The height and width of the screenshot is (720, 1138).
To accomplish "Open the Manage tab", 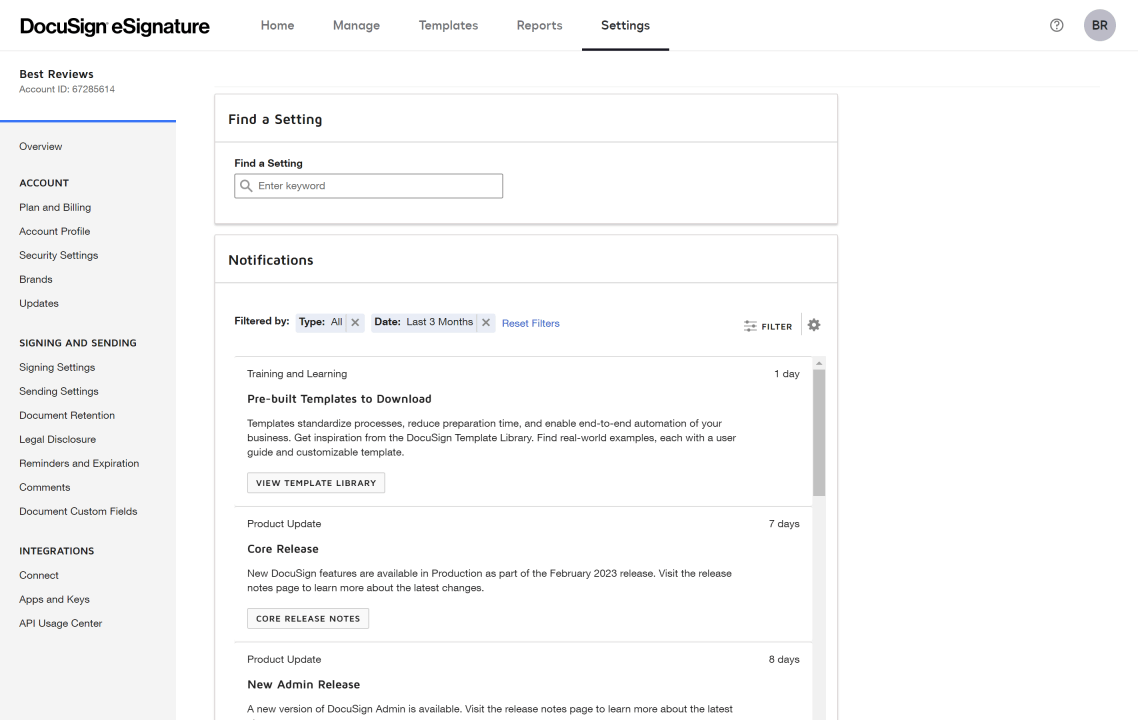I will (x=356, y=25).
